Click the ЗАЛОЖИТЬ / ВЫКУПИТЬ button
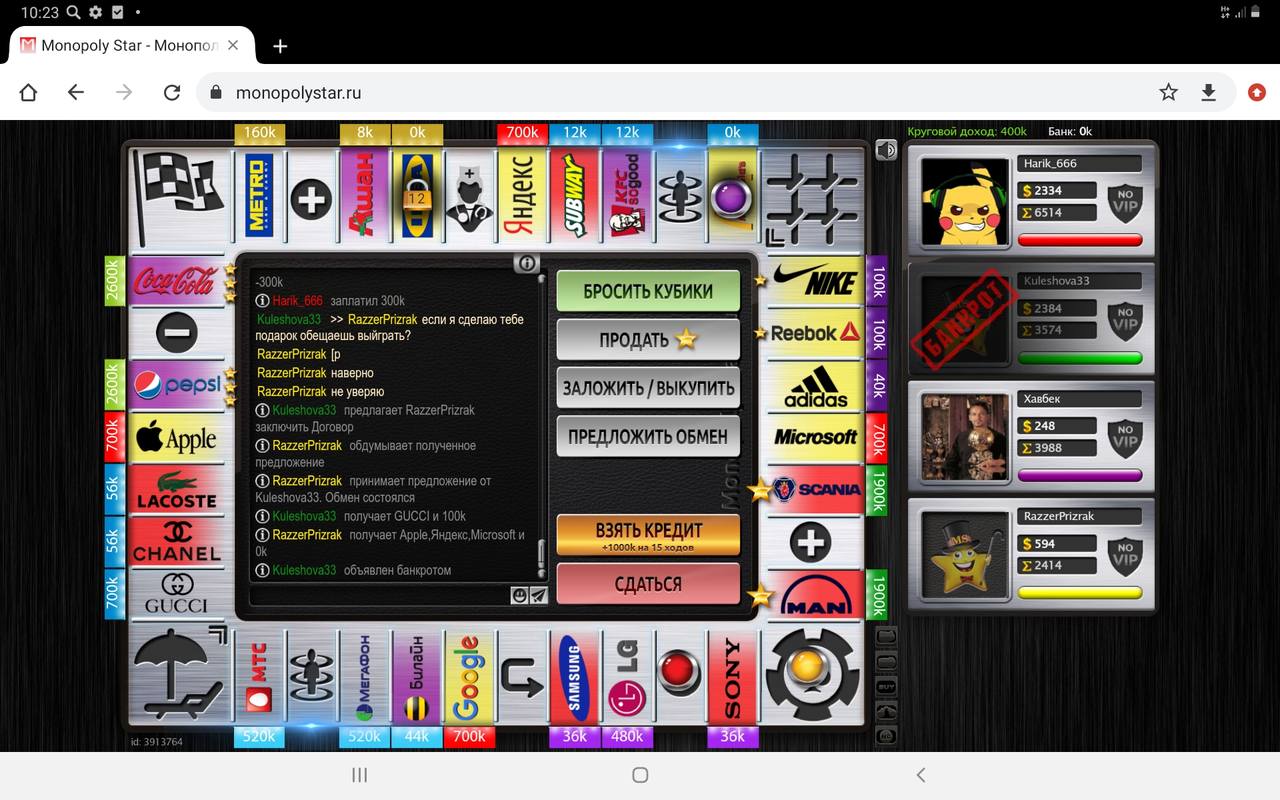The image size is (1280, 800). pyautogui.click(x=648, y=388)
